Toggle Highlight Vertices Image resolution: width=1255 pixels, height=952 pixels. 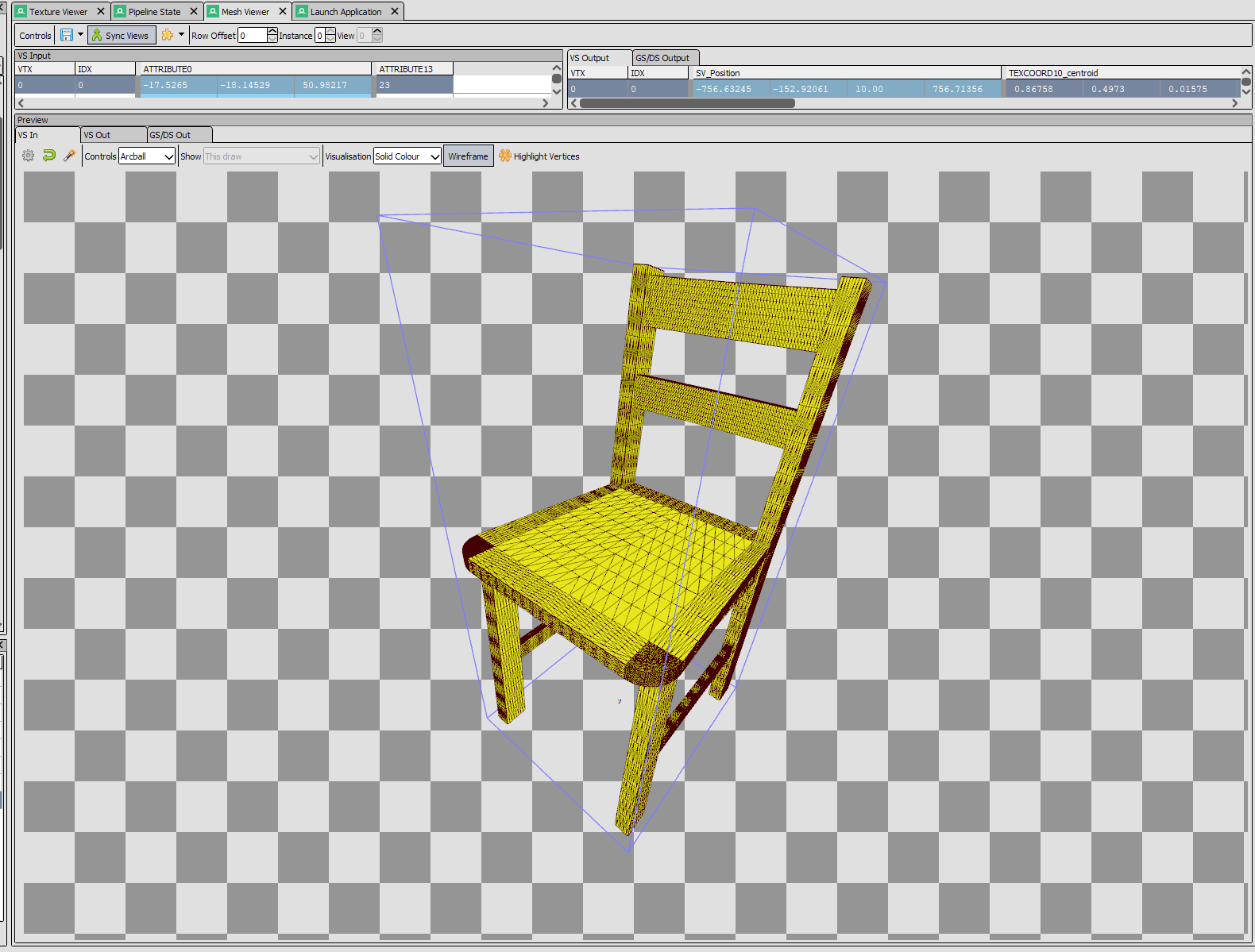coord(539,156)
